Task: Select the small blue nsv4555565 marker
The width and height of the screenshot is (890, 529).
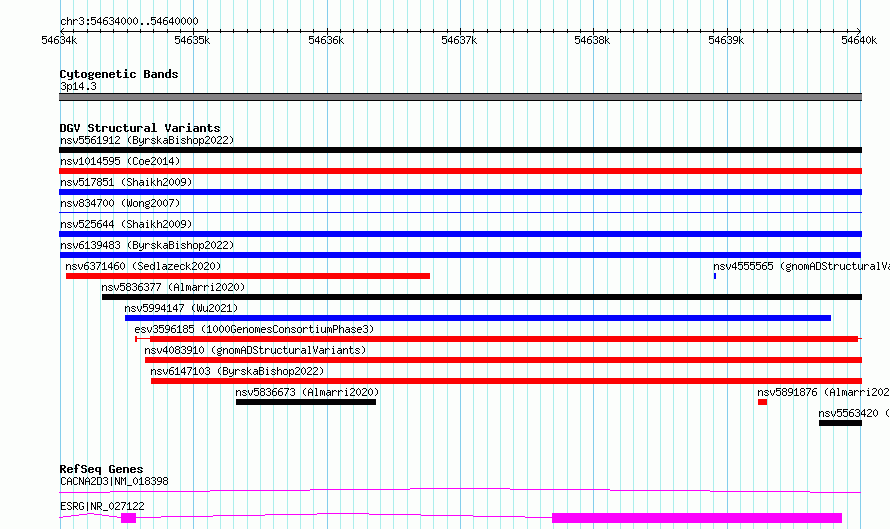Action: 715,276
